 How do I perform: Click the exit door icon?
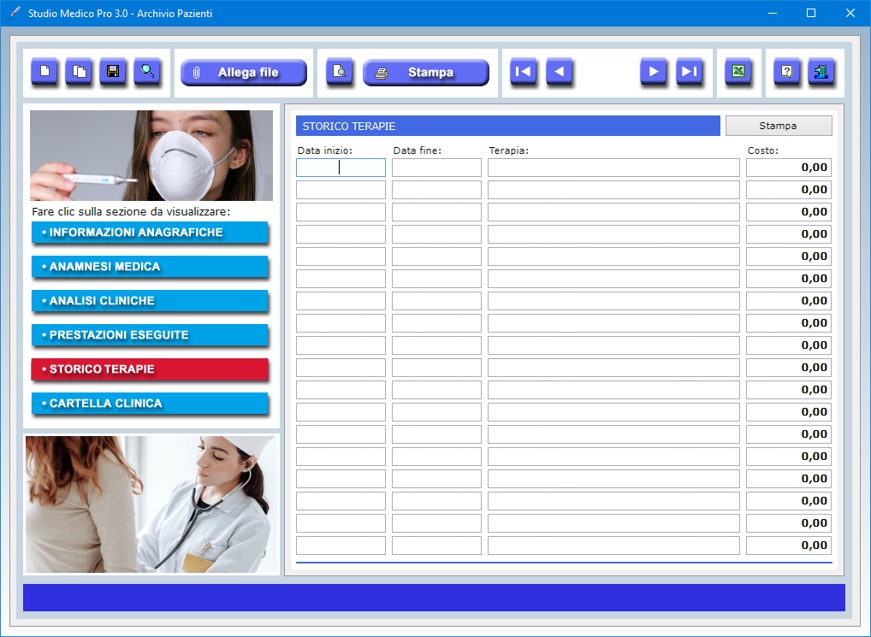point(821,72)
